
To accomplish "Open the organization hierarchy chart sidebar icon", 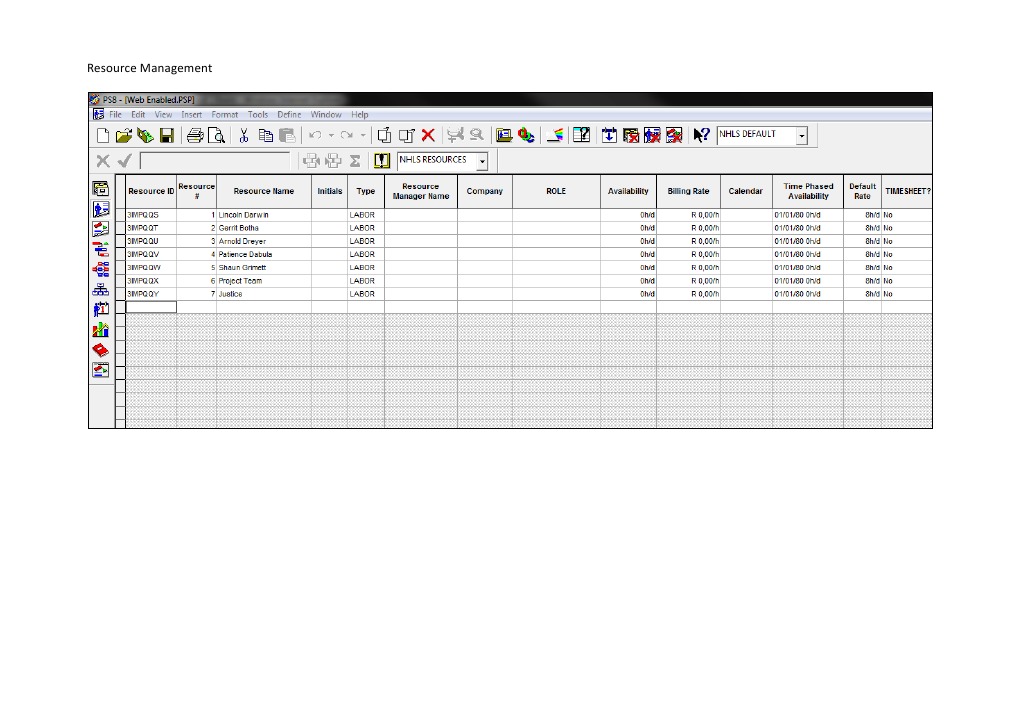I will coord(101,289).
